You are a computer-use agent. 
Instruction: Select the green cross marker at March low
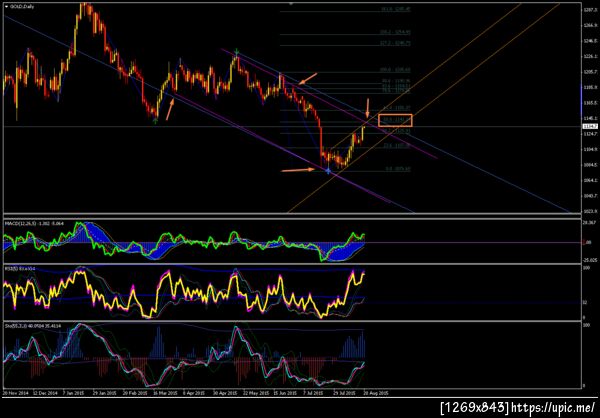tap(155, 121)
